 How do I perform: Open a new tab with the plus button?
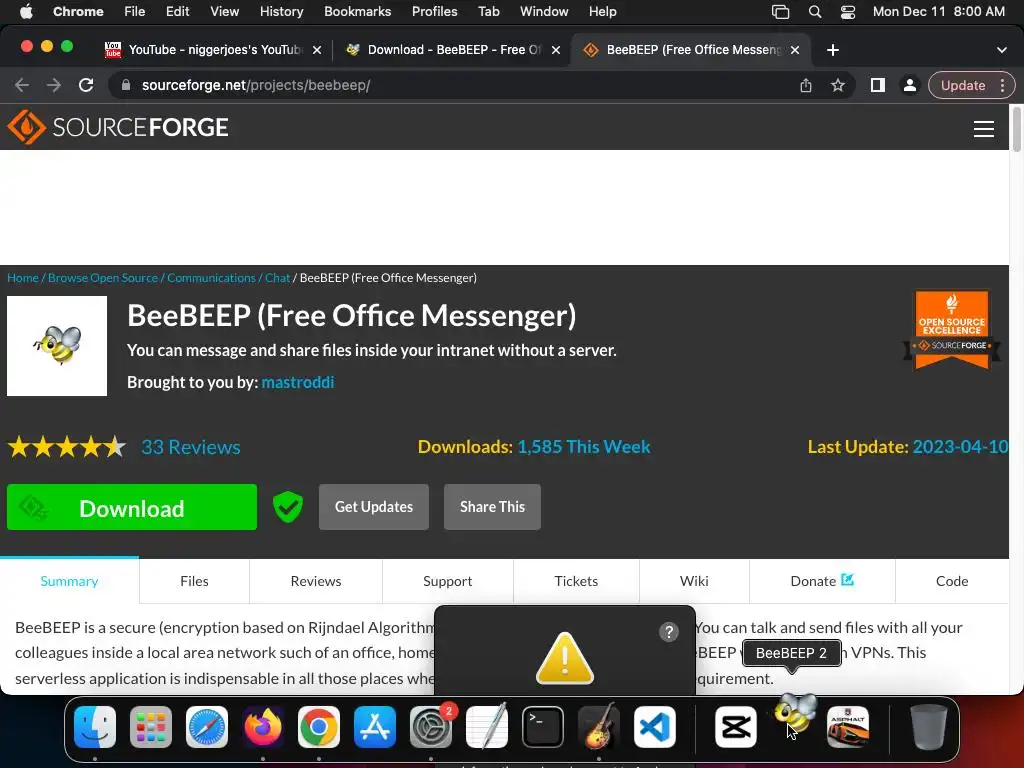833,50
